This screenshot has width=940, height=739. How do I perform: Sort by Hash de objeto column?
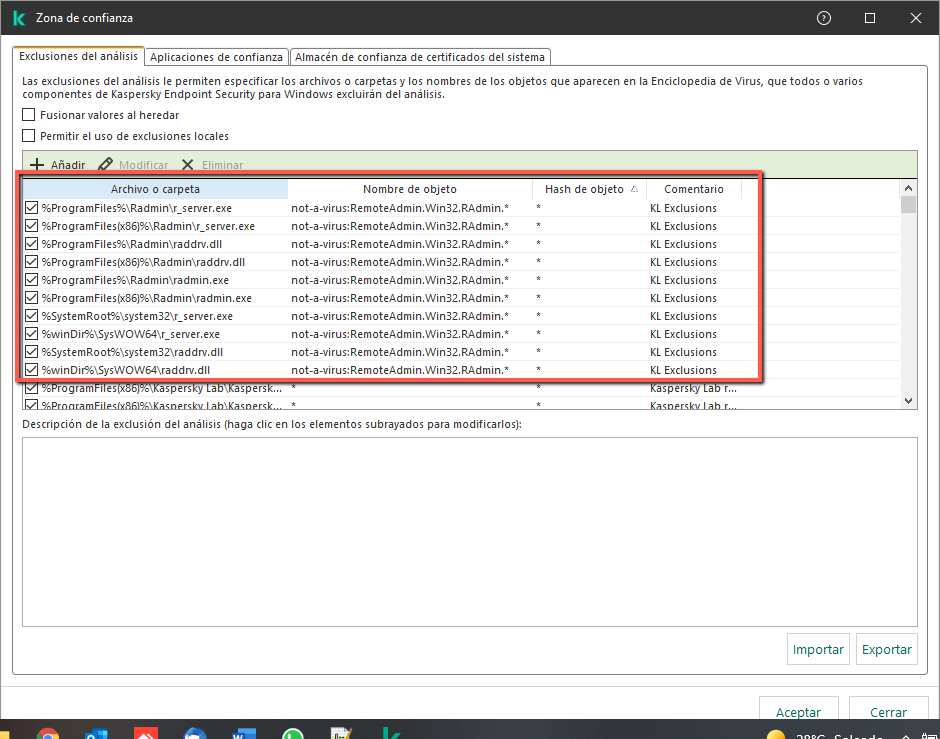589,189
